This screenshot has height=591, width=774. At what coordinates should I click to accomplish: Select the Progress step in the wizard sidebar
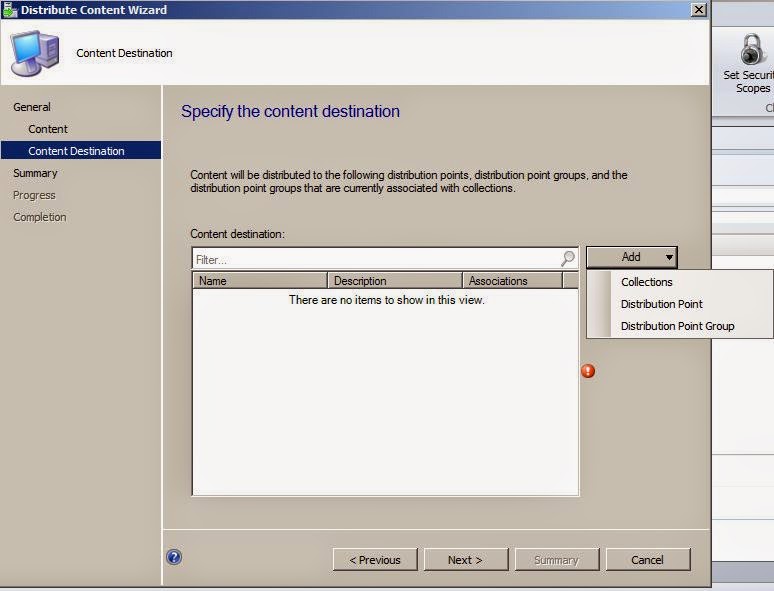point(34,195)
